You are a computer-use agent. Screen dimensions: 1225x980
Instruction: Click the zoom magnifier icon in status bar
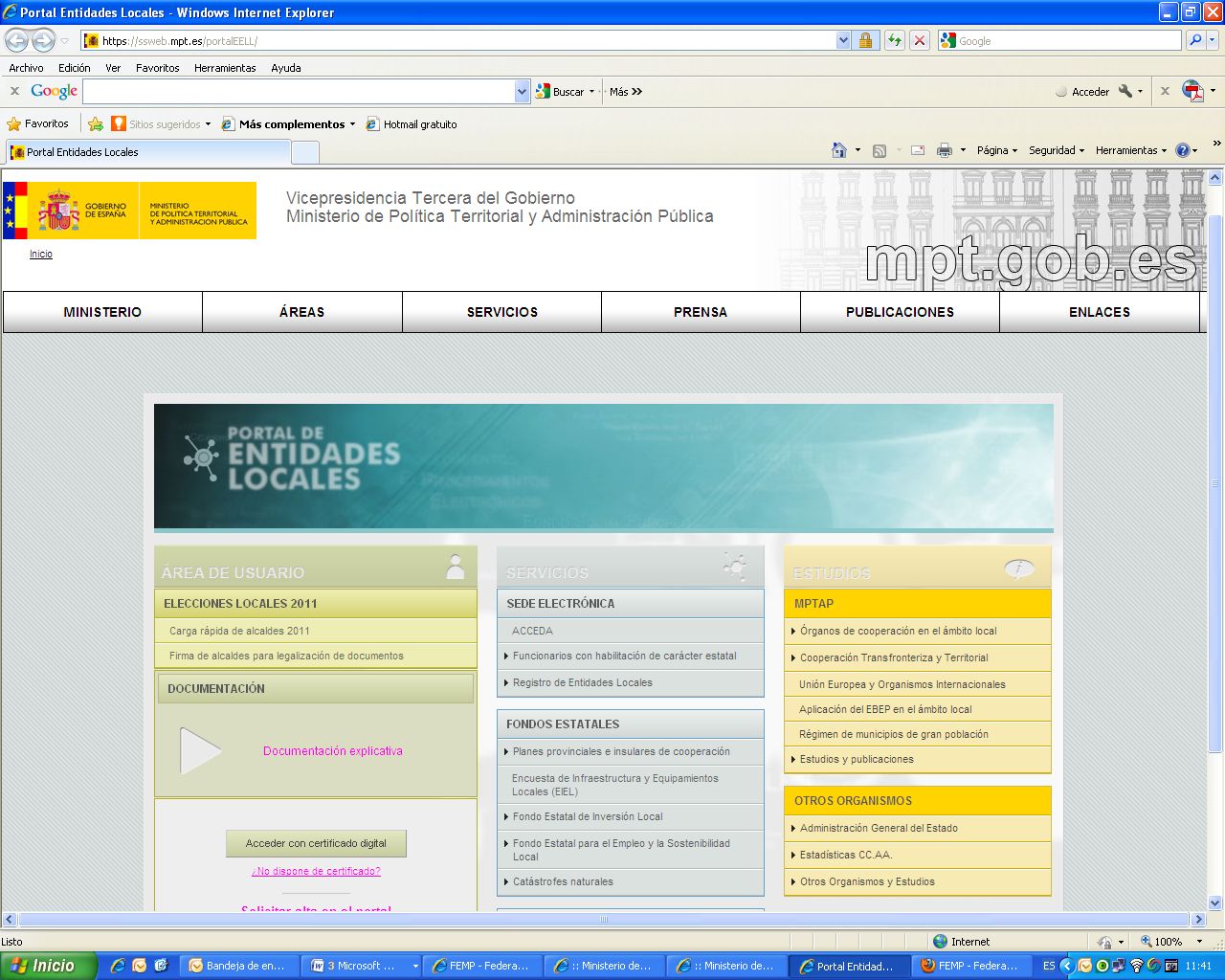coord(1147,942)
